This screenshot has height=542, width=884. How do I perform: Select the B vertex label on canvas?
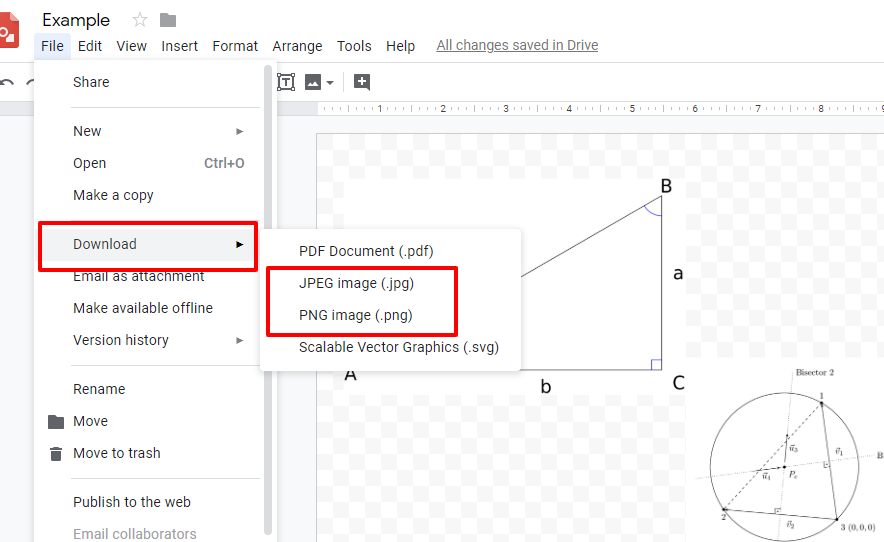[x=666, y=186]
